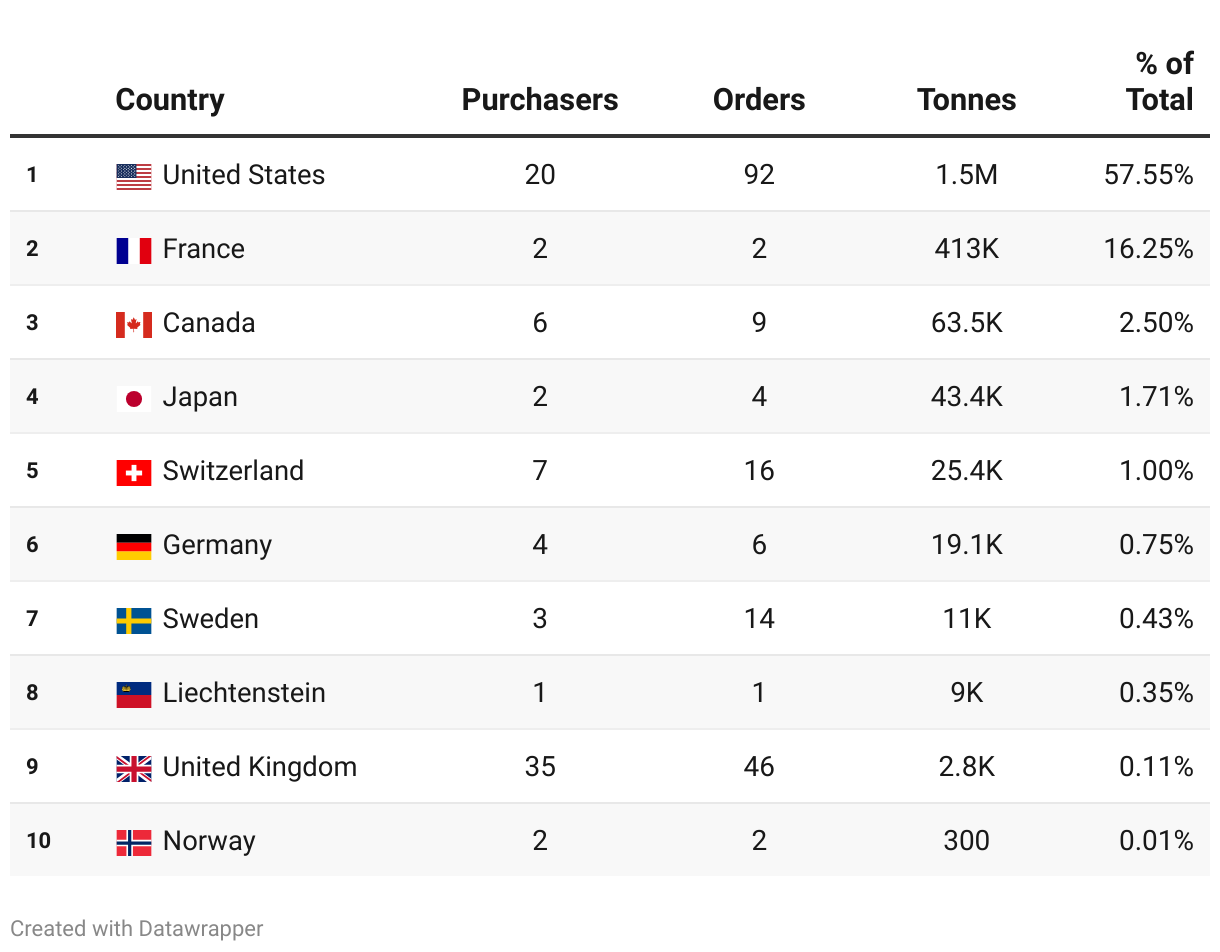This screenshot has width=1220, height=952.
Task: Click the Switzerland flag icon
Action: coord(134,472)
